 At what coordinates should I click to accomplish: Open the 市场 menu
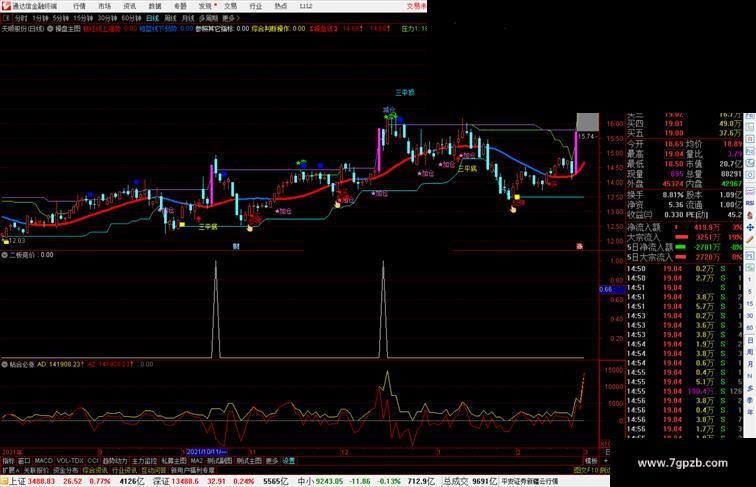104,6
